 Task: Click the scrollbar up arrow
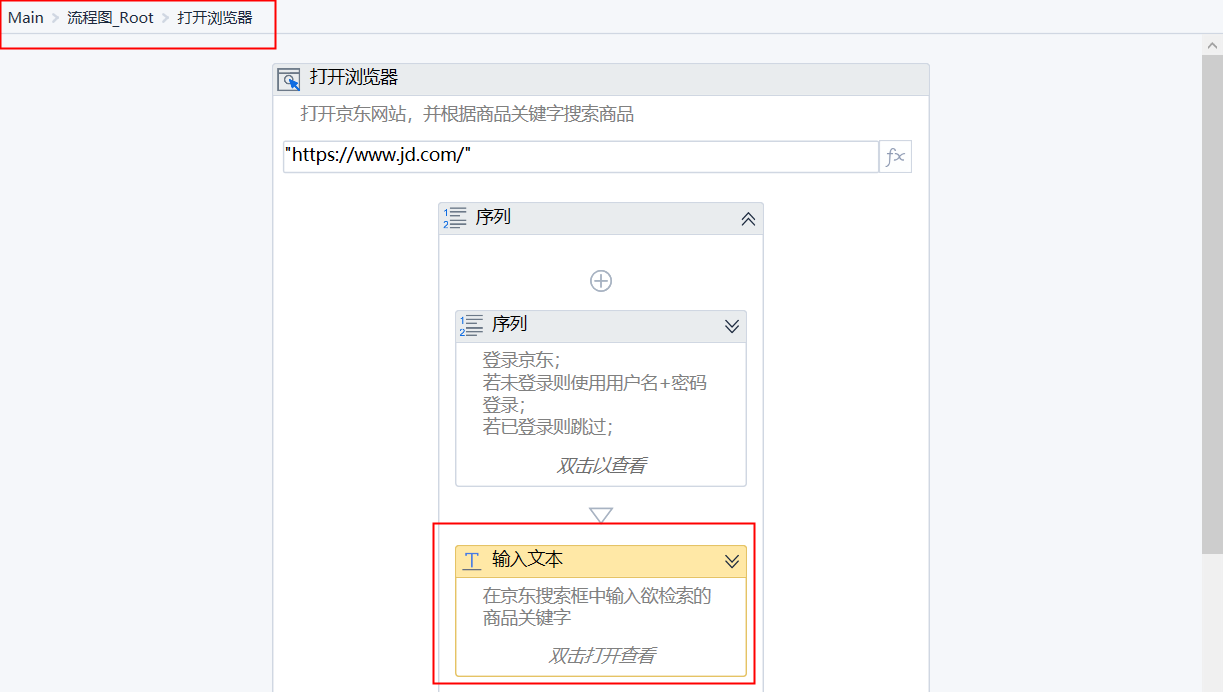1212,43
